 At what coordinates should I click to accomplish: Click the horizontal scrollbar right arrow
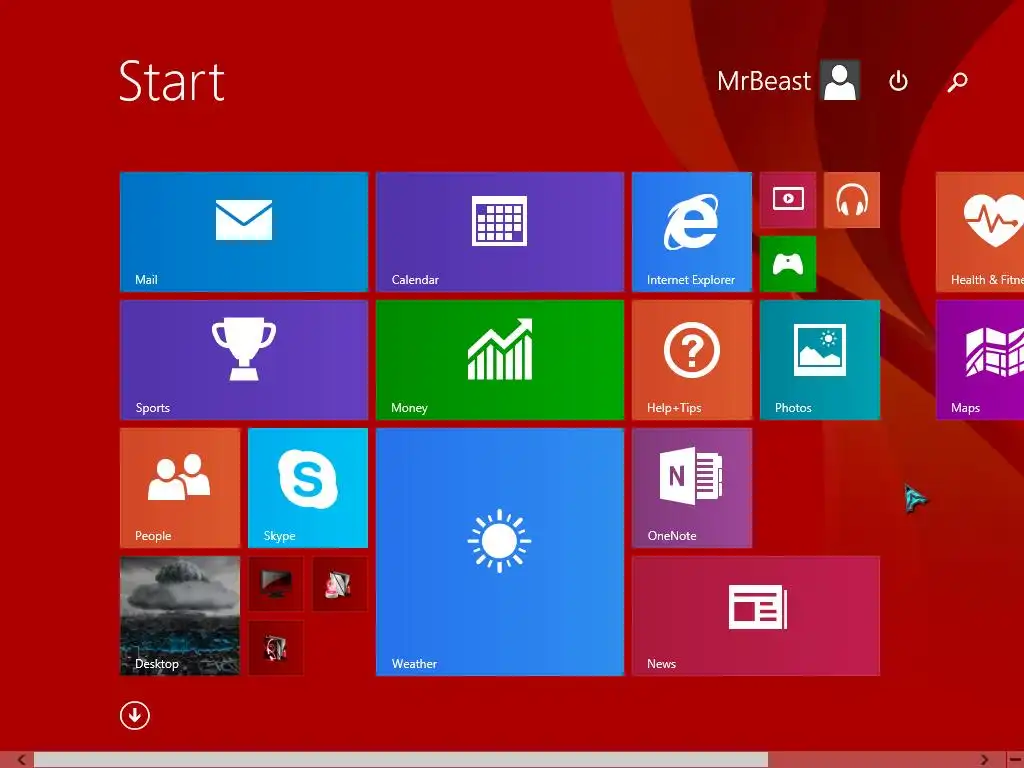(985, 760)
